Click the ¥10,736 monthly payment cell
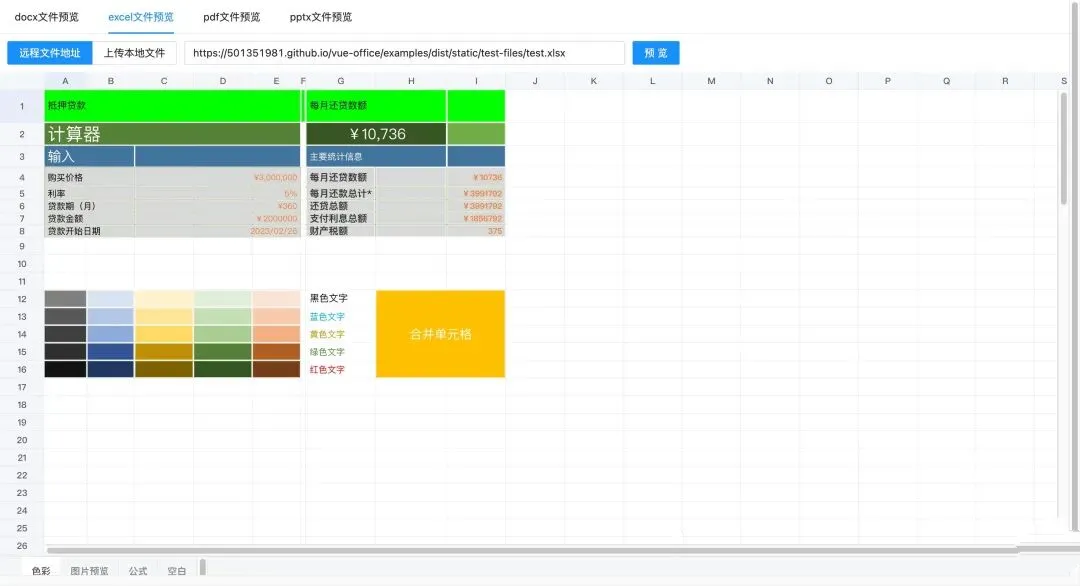 (376, 134)
